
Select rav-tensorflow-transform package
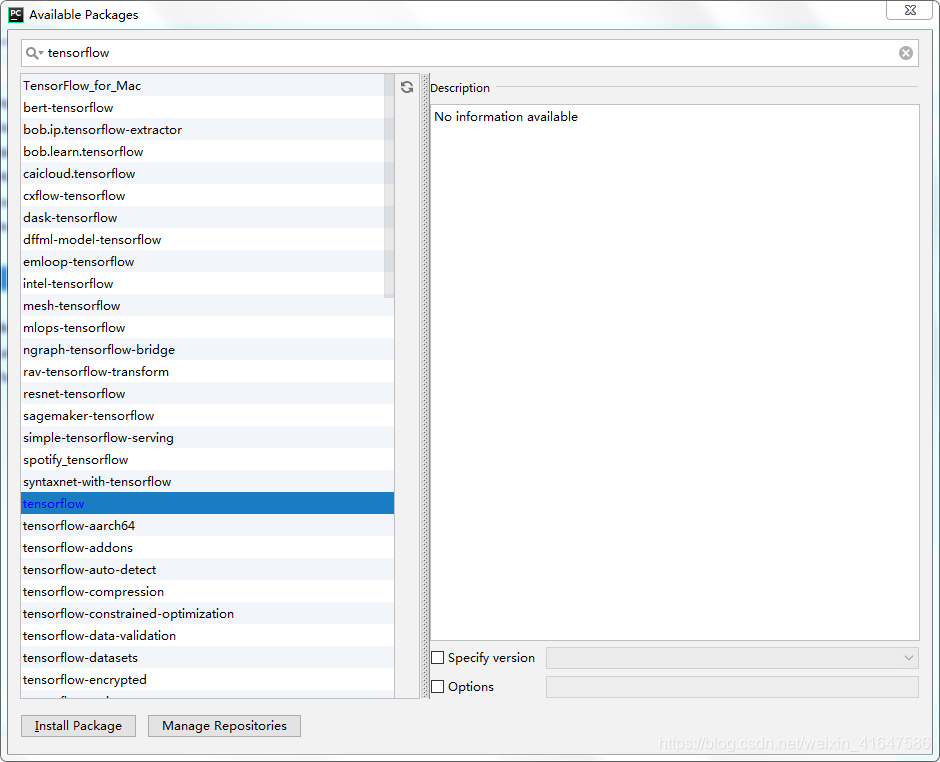207,371
